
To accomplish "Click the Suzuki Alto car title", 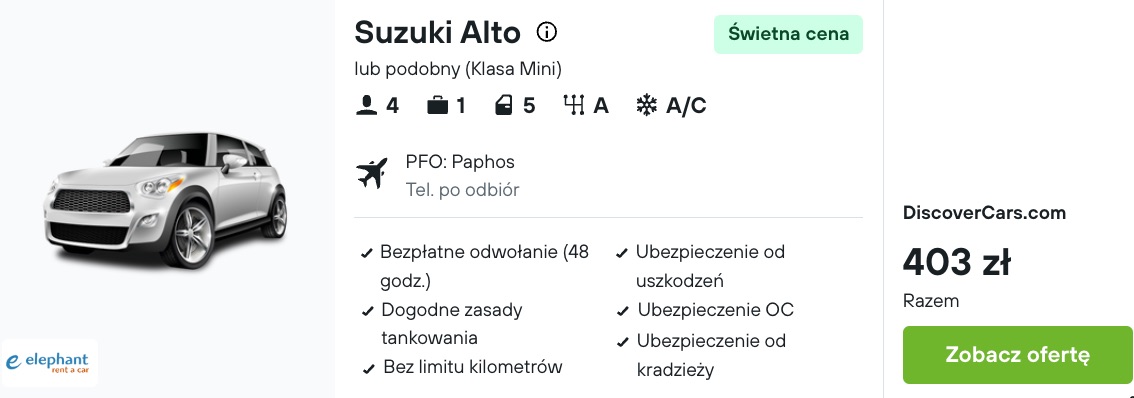I will pyautogui.click(x=438, y=33).
